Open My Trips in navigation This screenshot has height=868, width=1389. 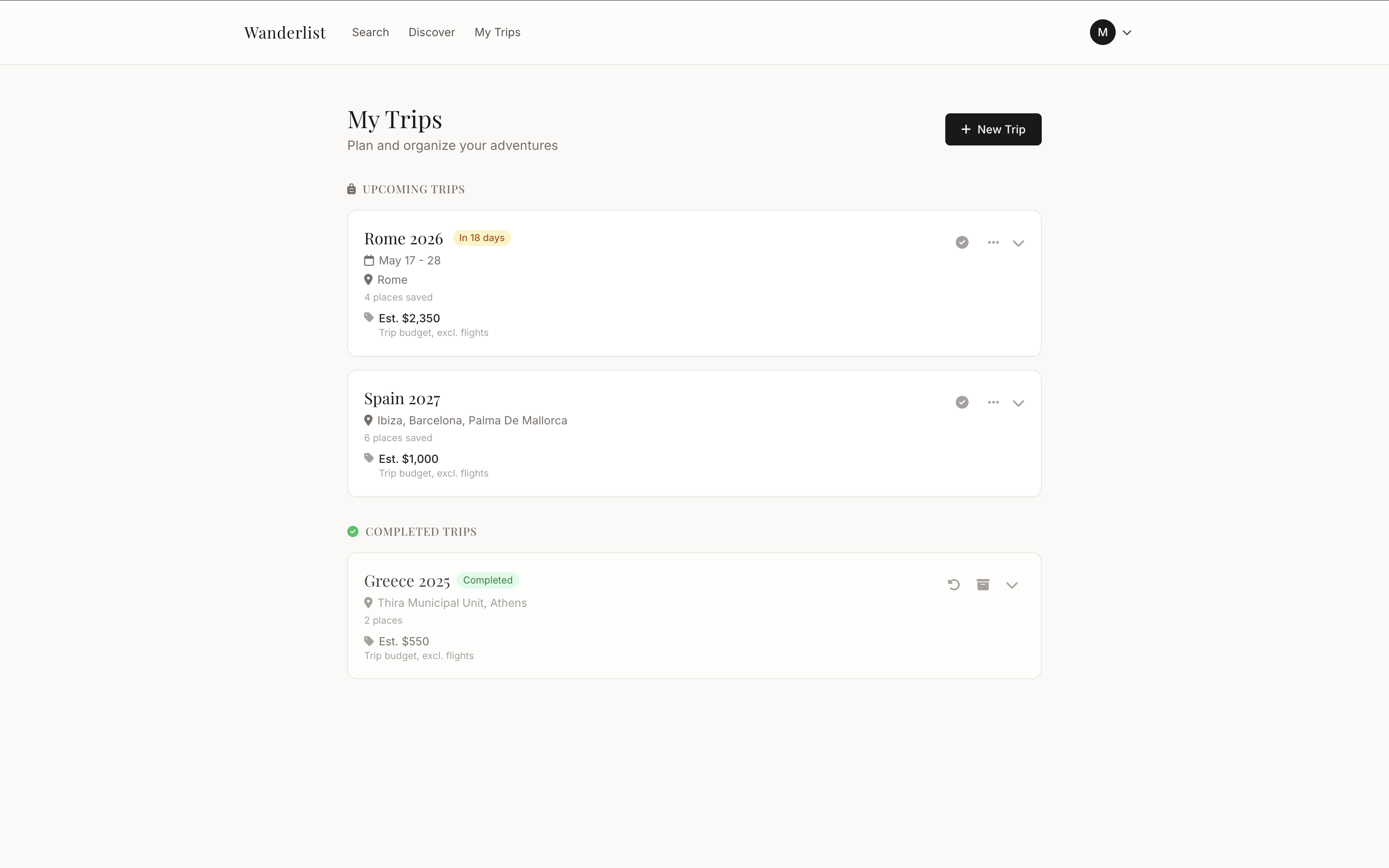497,32
